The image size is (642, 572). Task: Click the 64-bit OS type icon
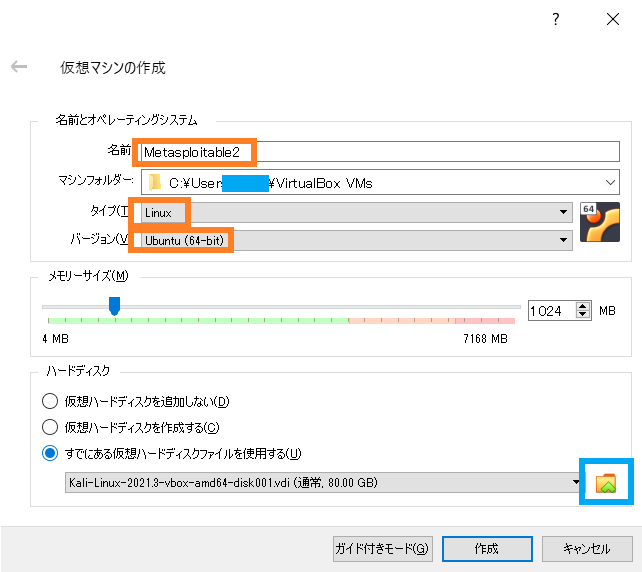tap(600, 222)
